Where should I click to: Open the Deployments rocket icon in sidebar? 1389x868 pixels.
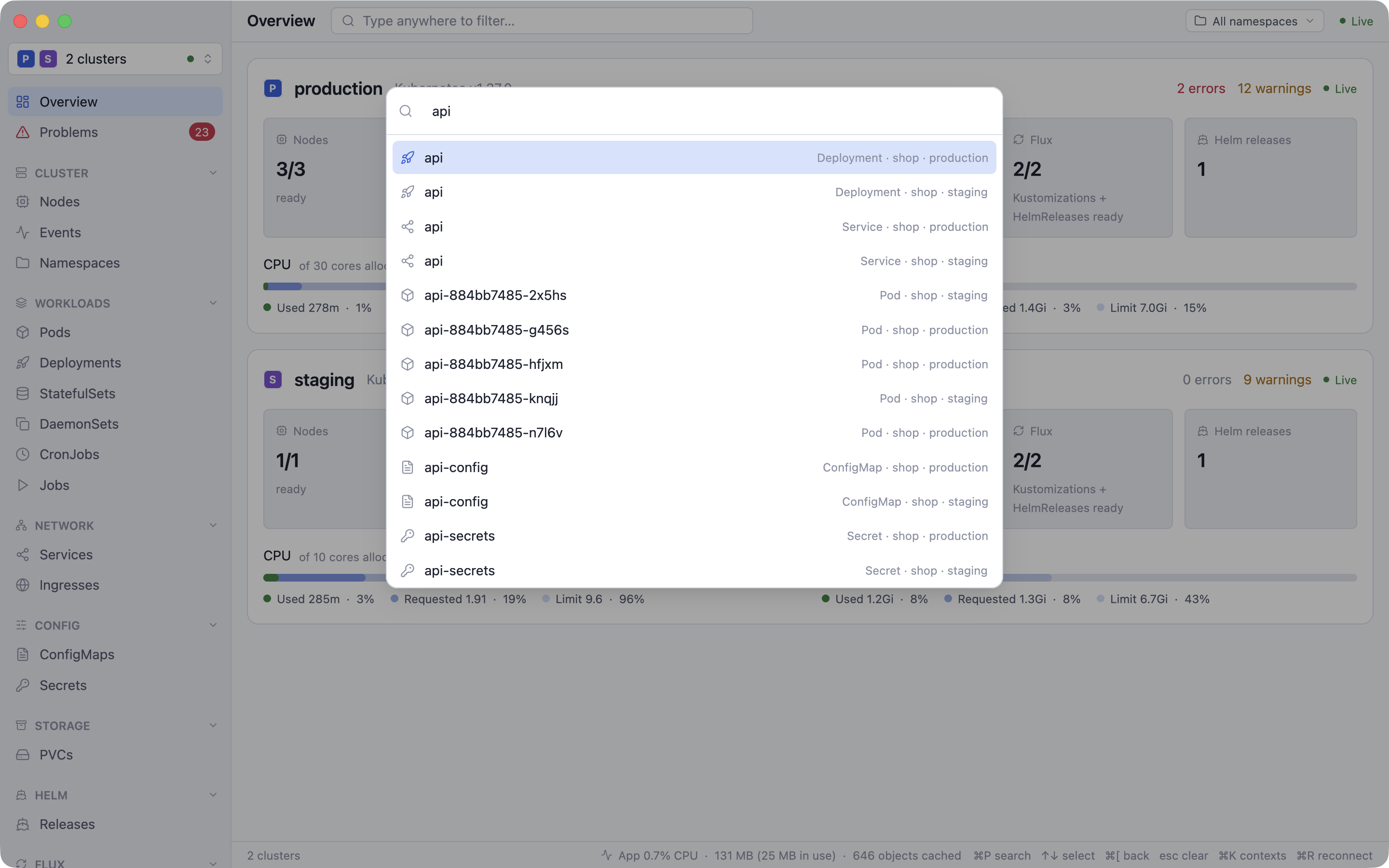tap(22, 363)
